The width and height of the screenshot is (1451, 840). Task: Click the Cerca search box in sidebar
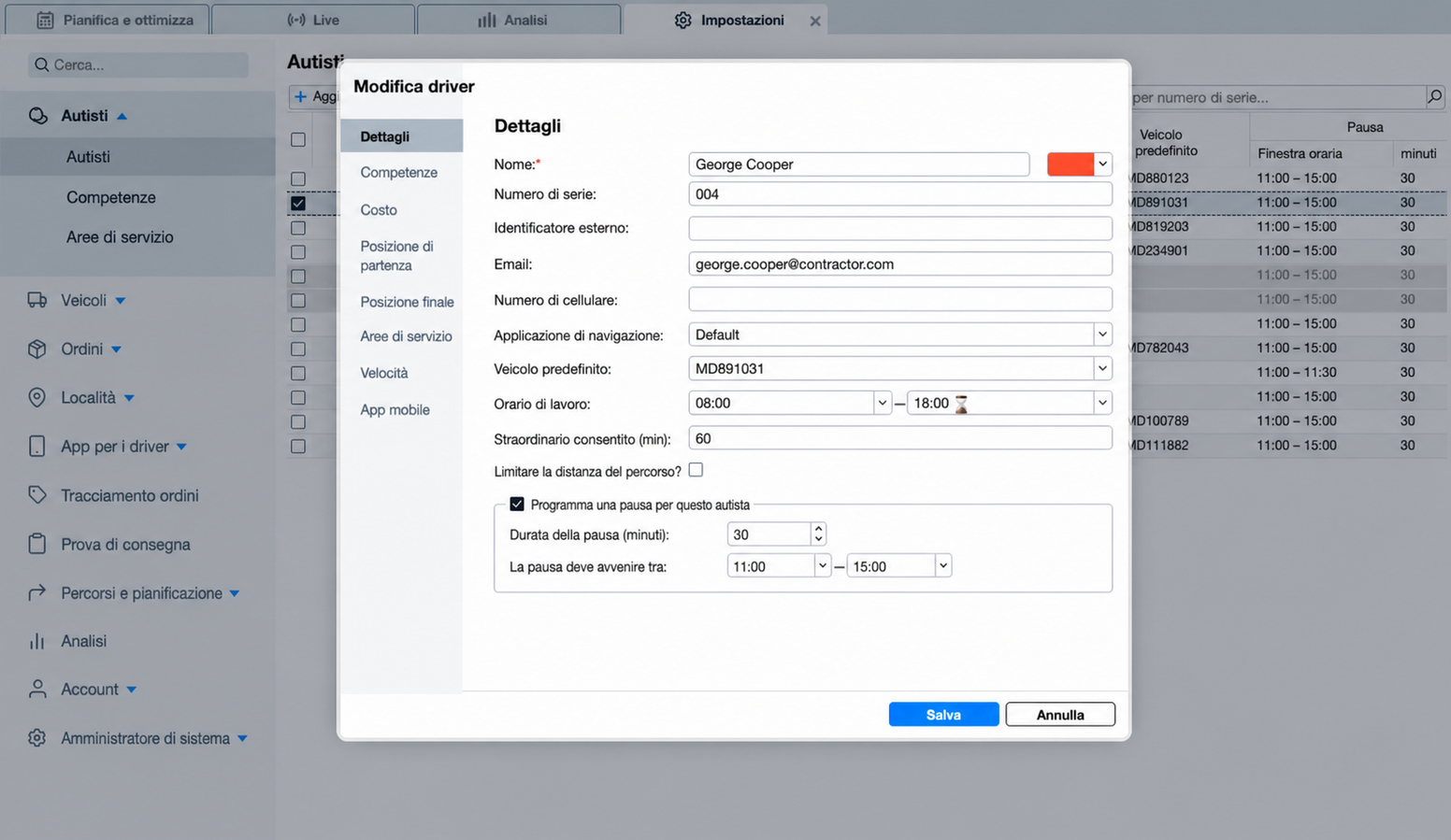pyautogui.click(x=138, y=64)
